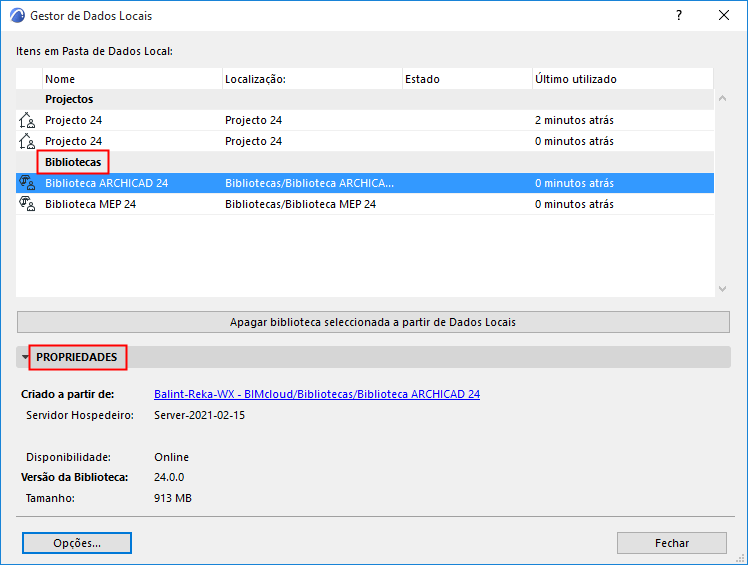This screenshot has height=565, width=748.
Task: Click the 'Tamanho:' label
Action: coord(50,498)
